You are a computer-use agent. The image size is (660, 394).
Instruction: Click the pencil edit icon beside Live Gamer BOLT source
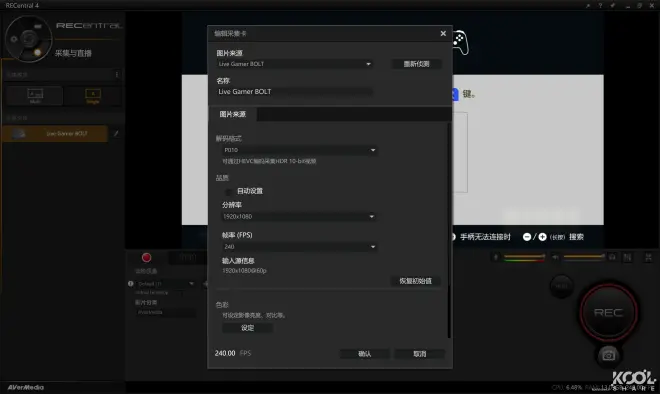pos(116,133)
